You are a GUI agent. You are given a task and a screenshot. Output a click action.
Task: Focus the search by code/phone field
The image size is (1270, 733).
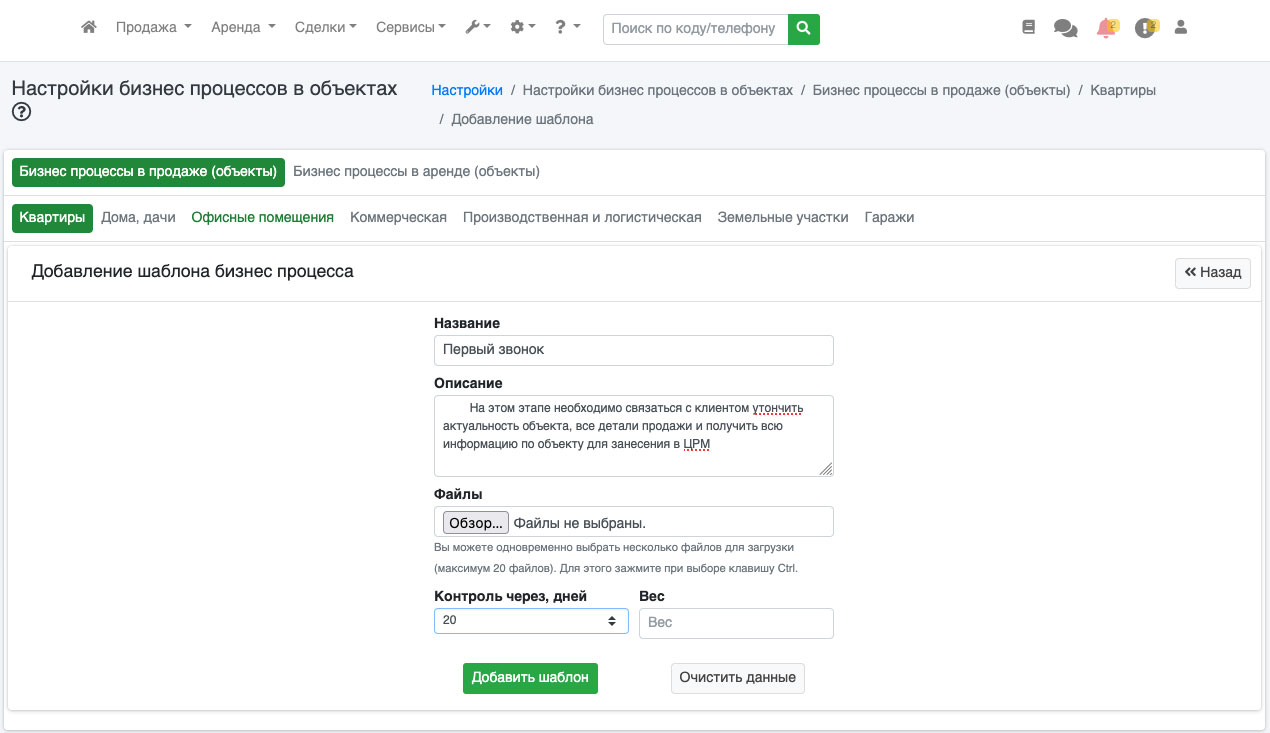click(695, 29)
